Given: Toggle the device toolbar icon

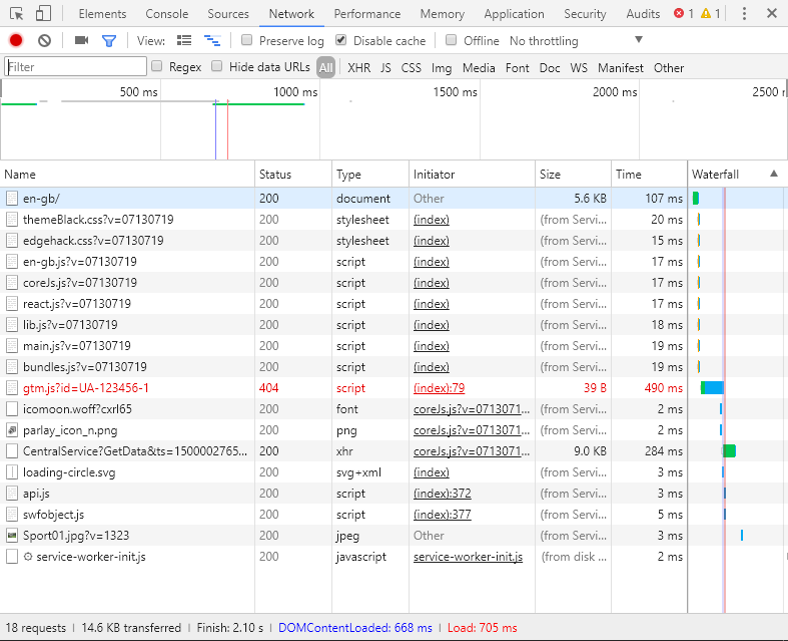Looking at the screenshot, I should pos(43,14).
